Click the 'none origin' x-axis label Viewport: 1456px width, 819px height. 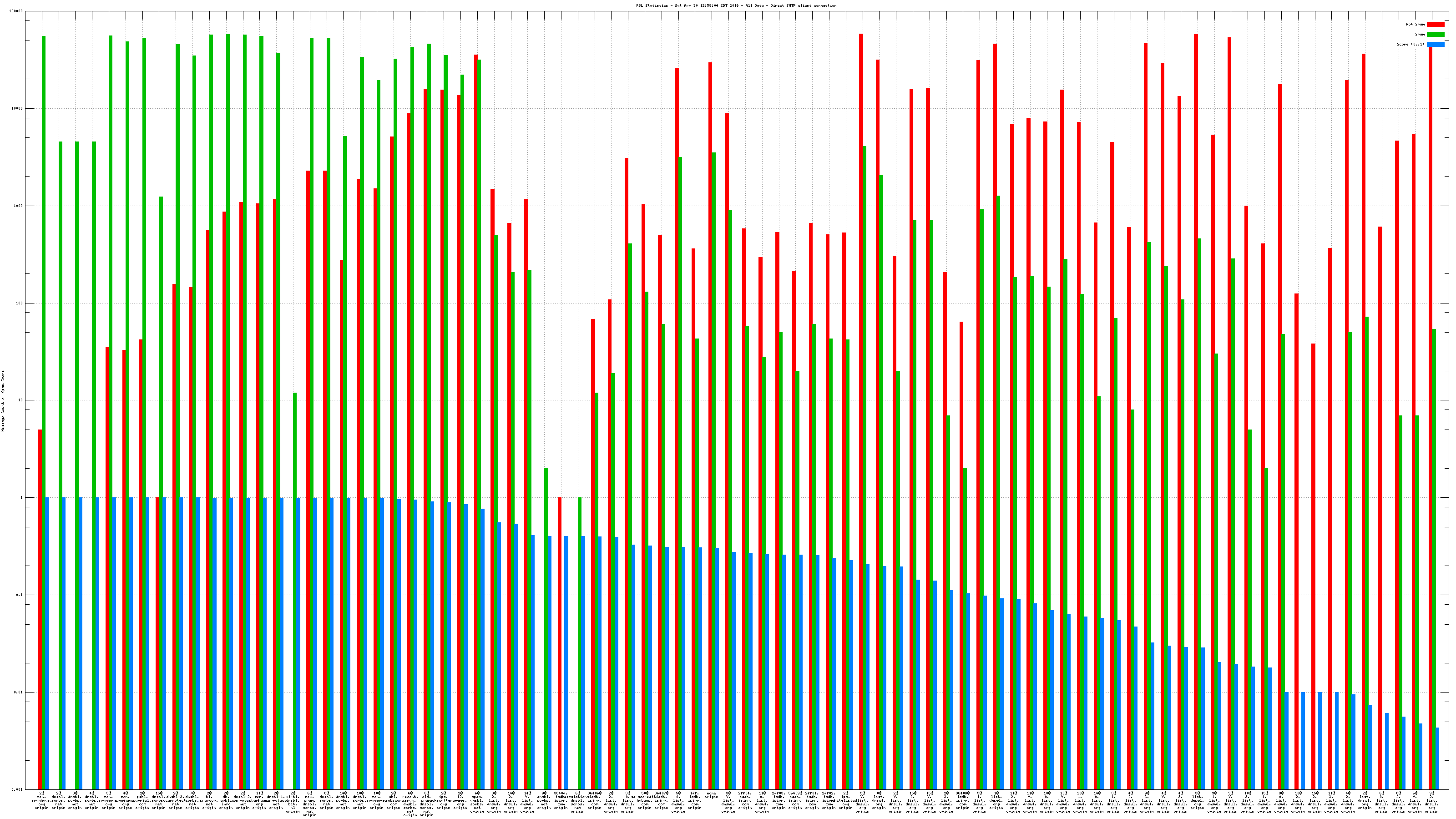click(712, 795)
